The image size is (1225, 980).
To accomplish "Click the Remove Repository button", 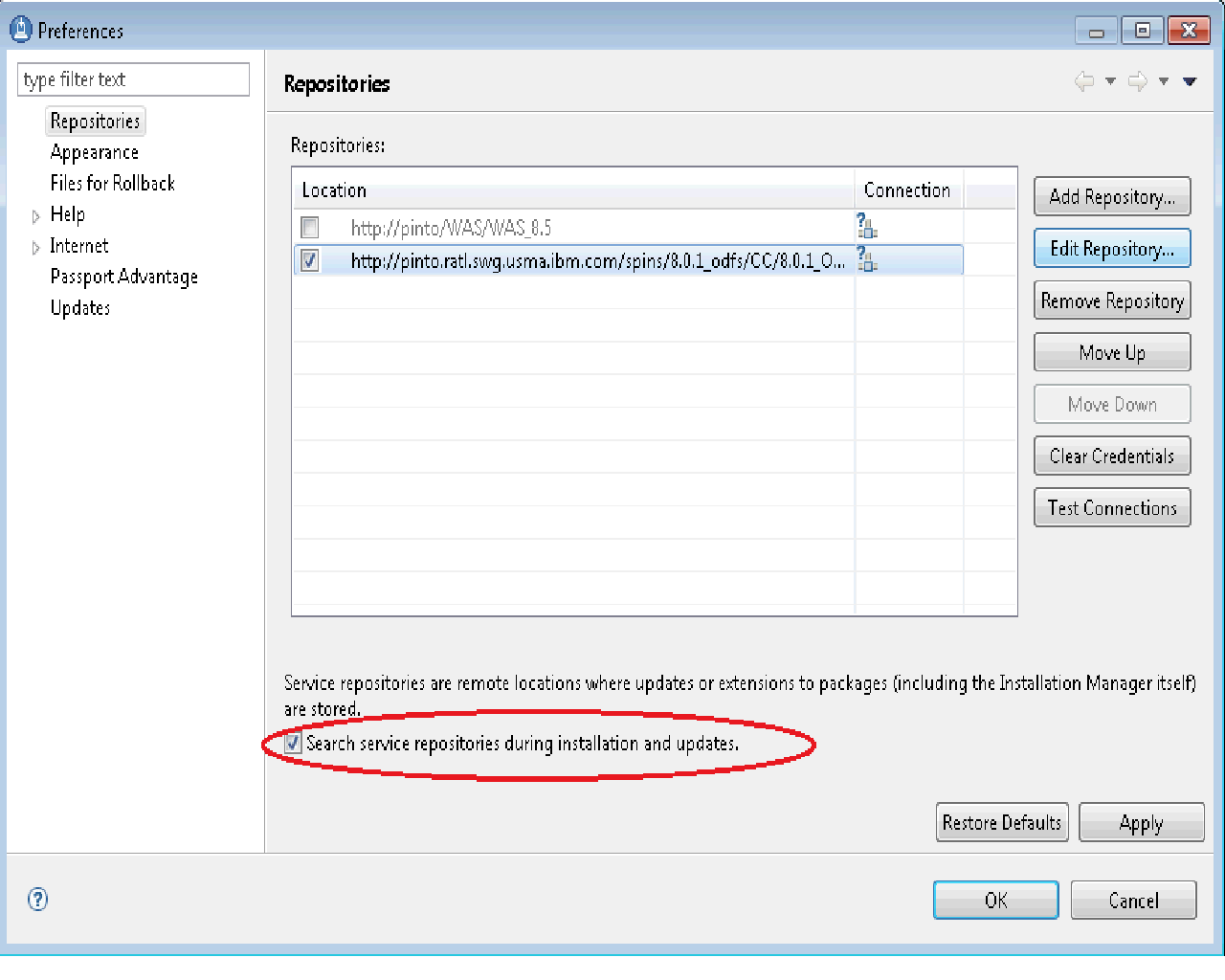I will click(1112, 300).
